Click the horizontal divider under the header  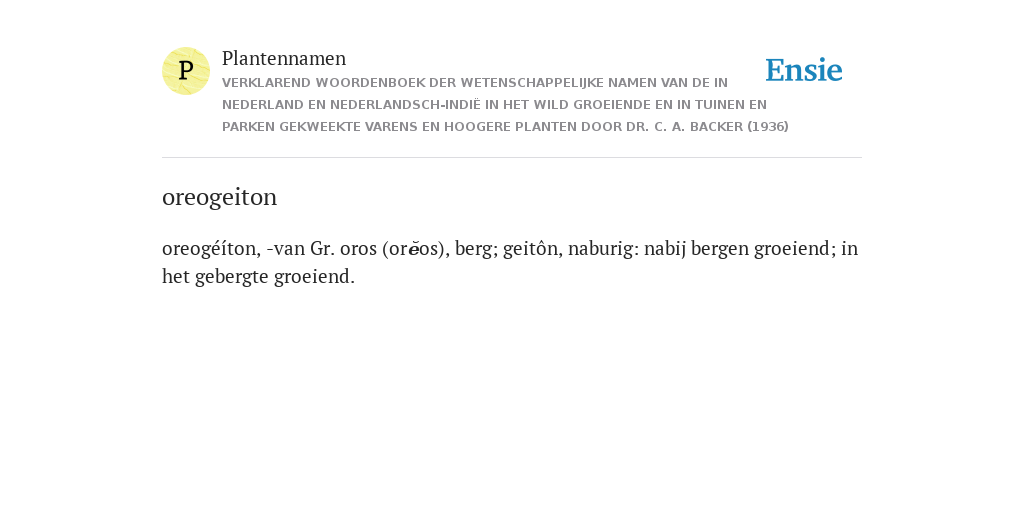pos(512,157)
